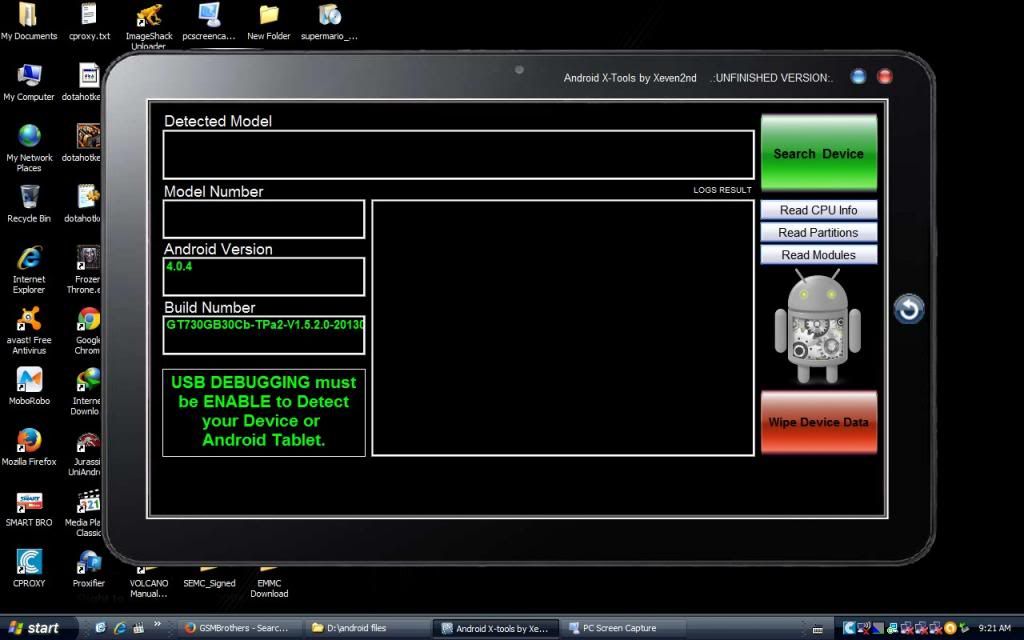
Task: Open the Recycle Bin desktop icon
Action: click(x=29, y=198)
